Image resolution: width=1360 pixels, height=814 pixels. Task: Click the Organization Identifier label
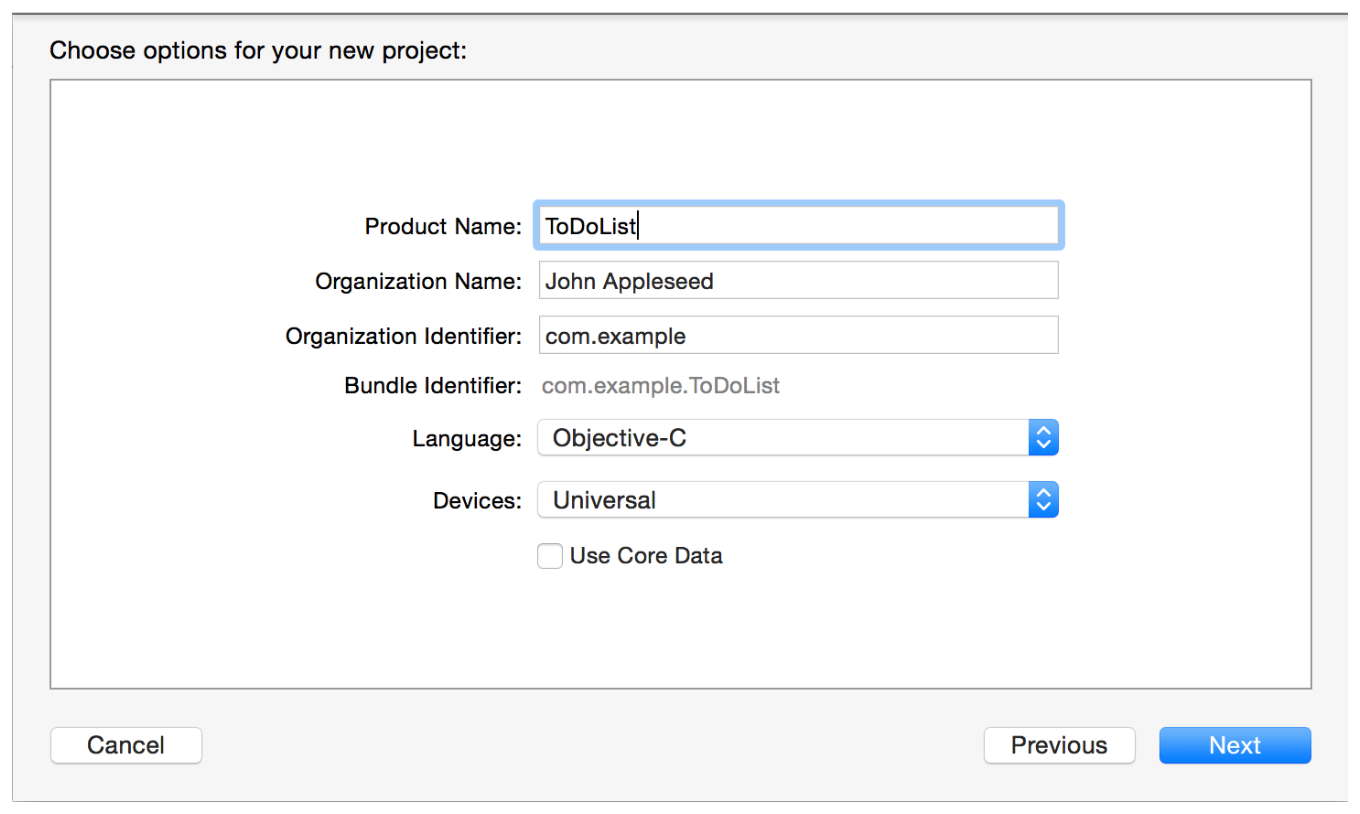point(403,337)
